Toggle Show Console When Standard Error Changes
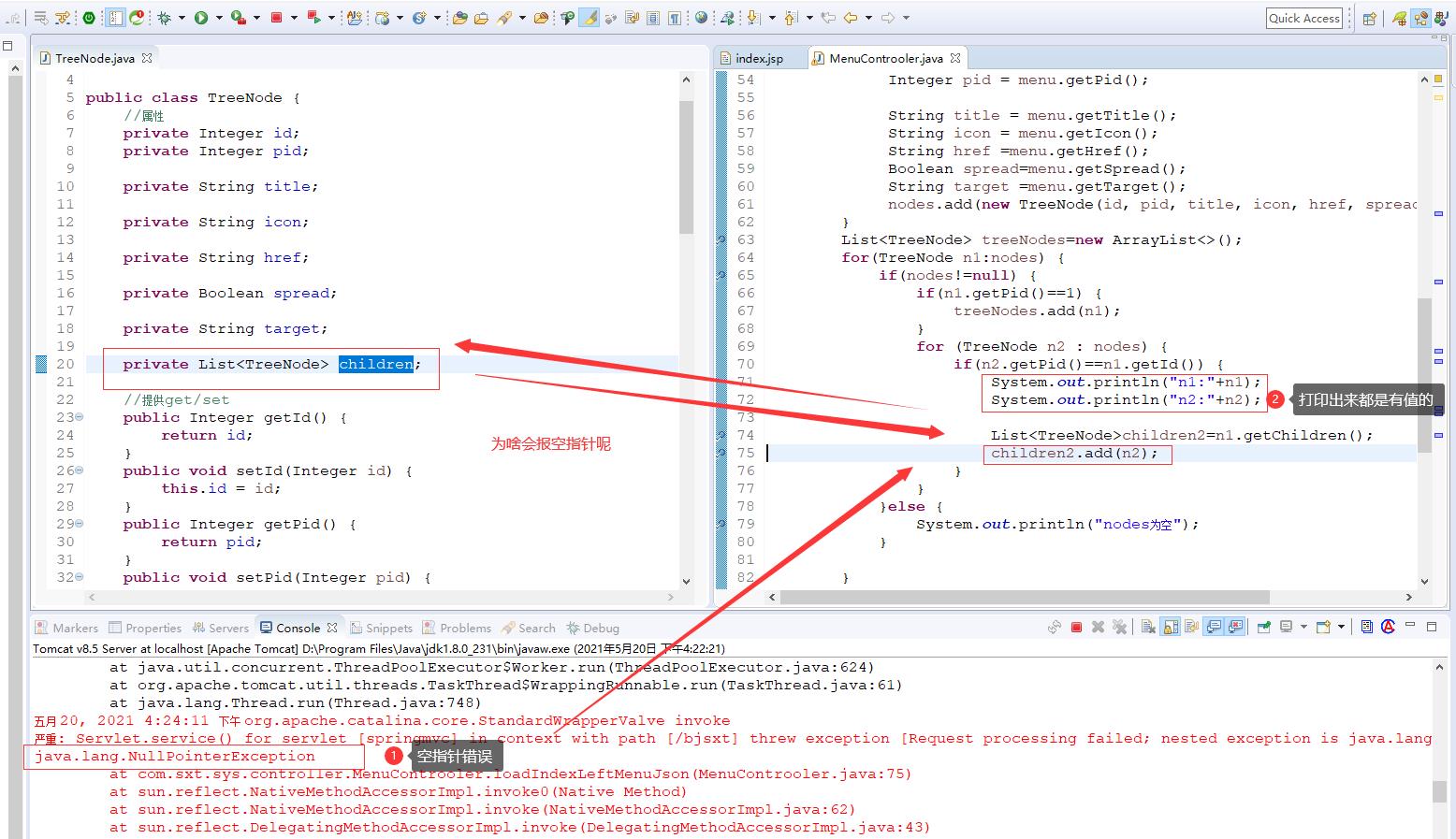The image size is (1456, 839). click(x=1235, y=627)
